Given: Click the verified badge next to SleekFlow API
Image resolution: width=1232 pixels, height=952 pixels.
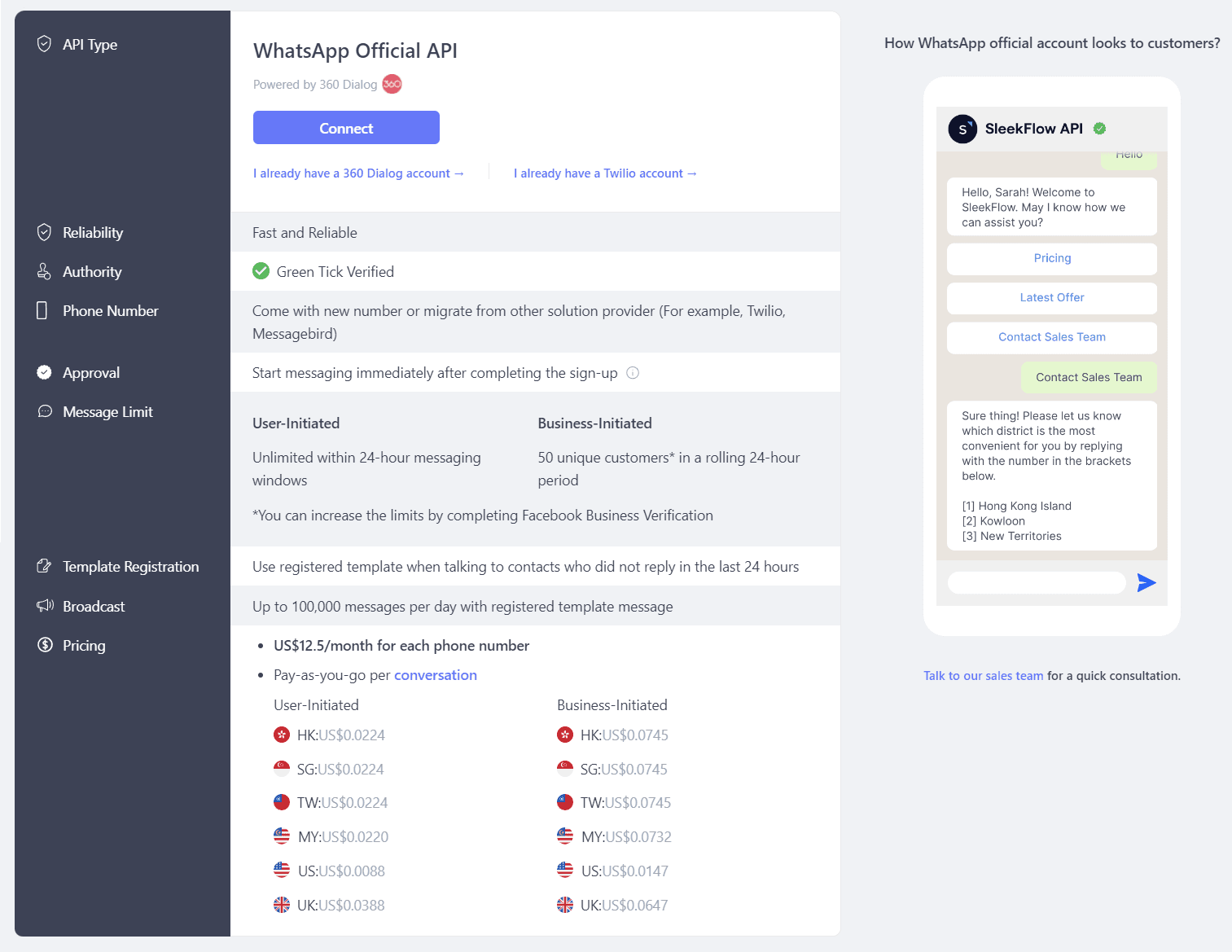Looking at the screenshot, I should pyautogui.click(x=1099, y=129).
